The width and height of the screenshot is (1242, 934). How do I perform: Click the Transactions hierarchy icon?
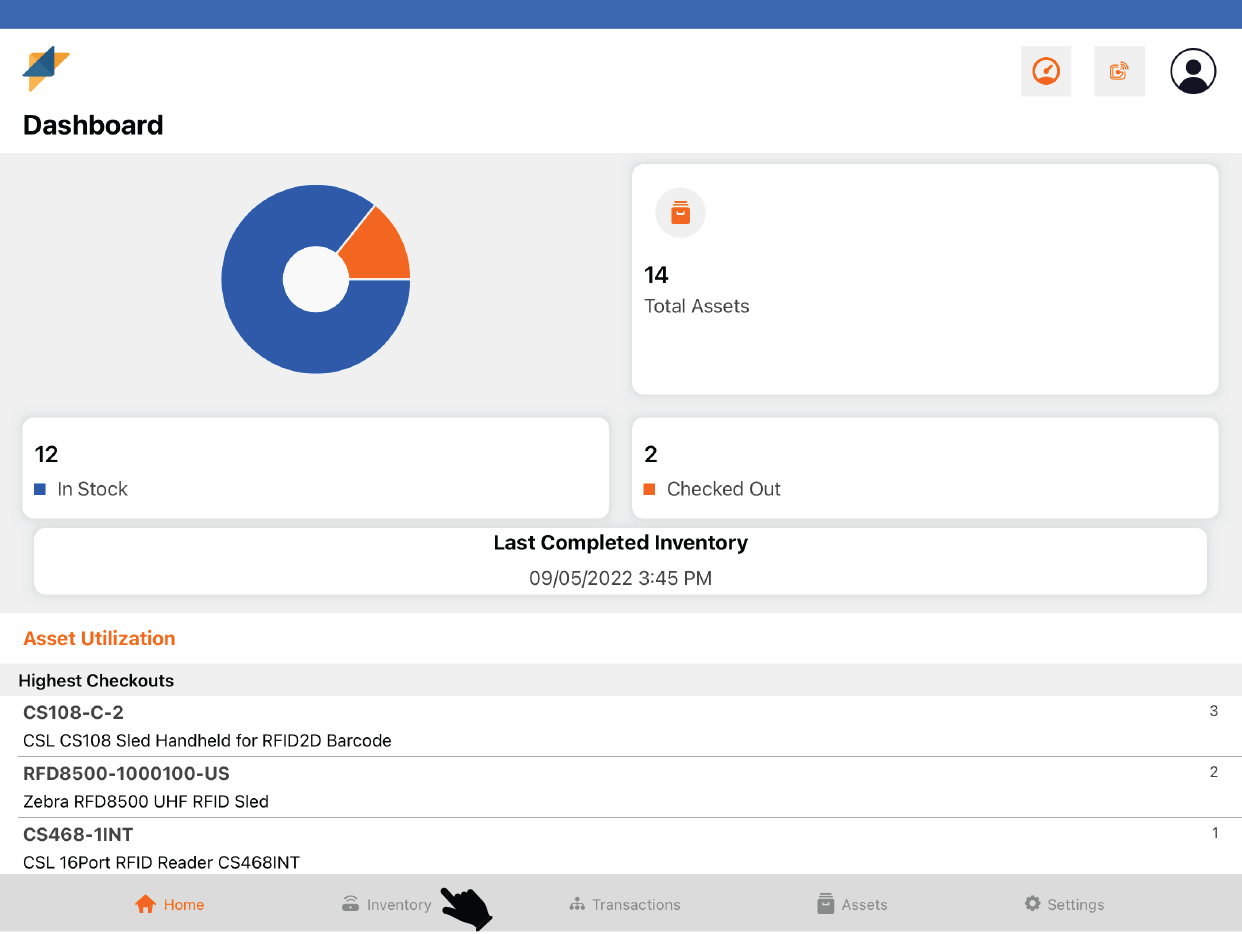point(577,904)
